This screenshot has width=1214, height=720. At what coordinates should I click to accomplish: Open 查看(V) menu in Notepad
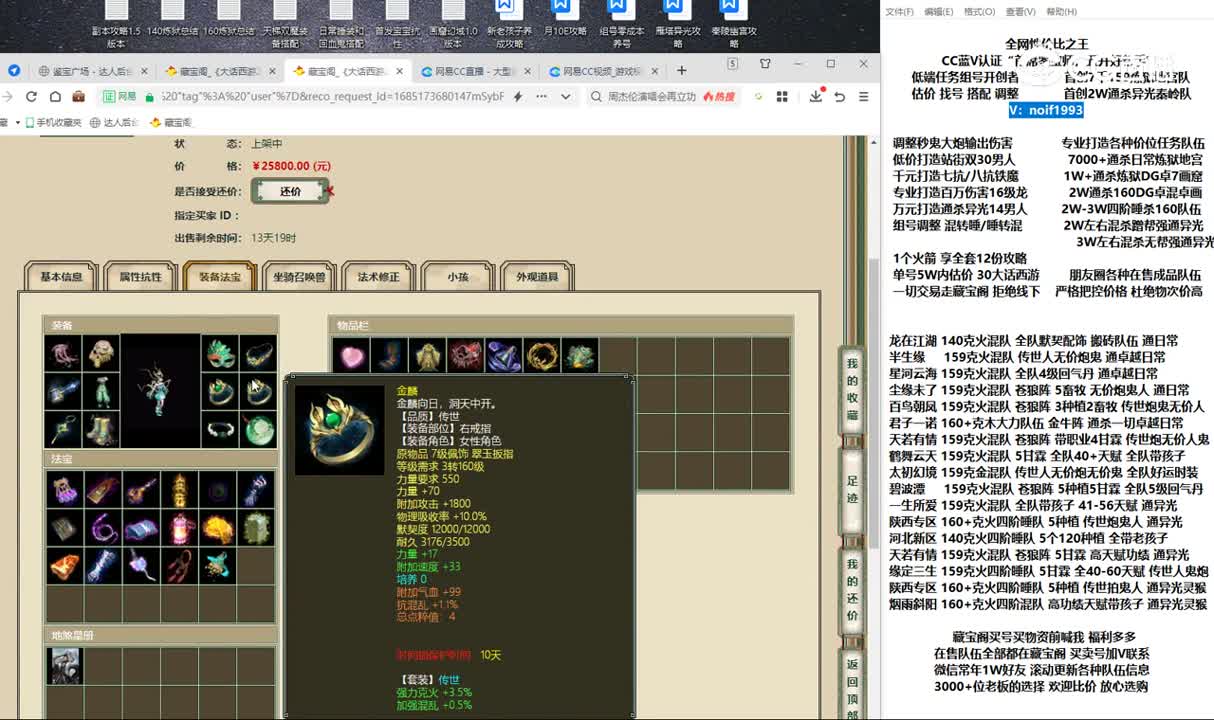pyautogui.click(x=1020, y=12)
